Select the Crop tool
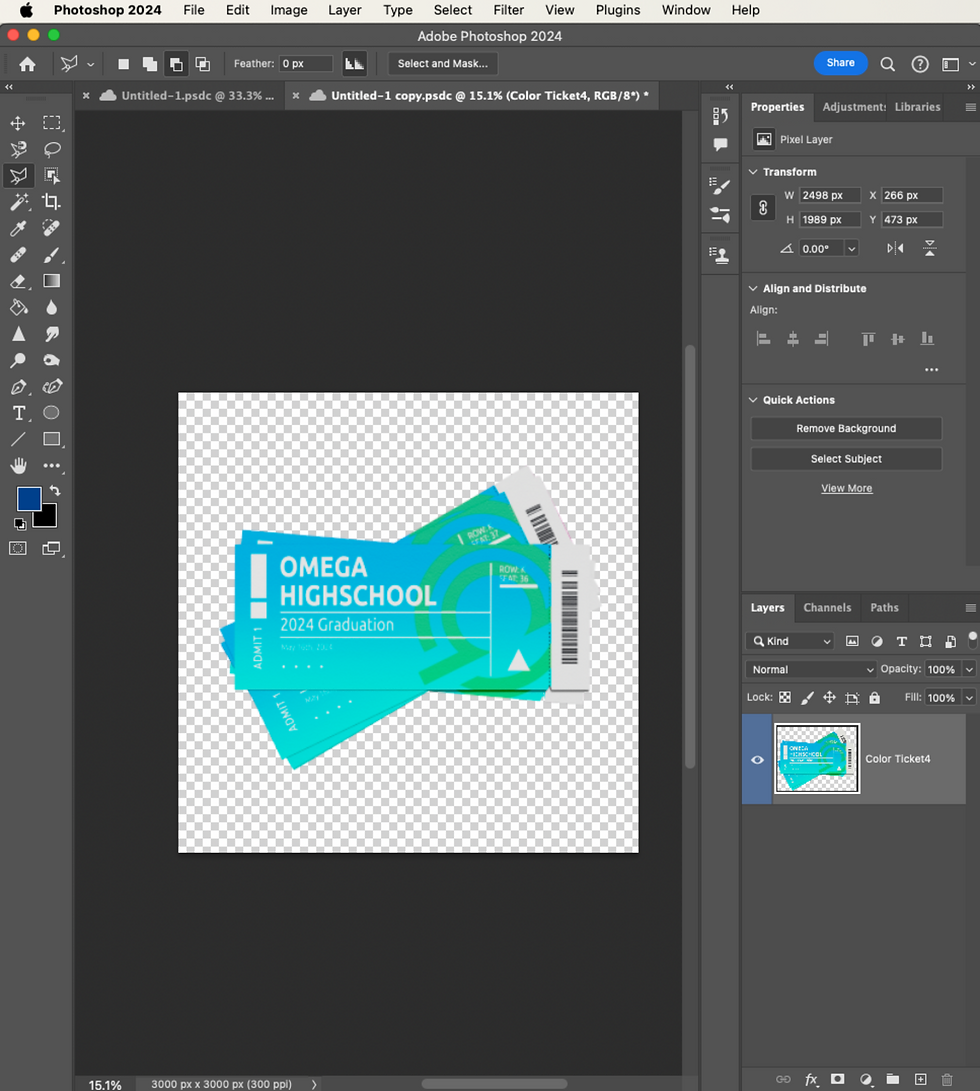Screen dimensions: 980x1091 click(52, 202)
